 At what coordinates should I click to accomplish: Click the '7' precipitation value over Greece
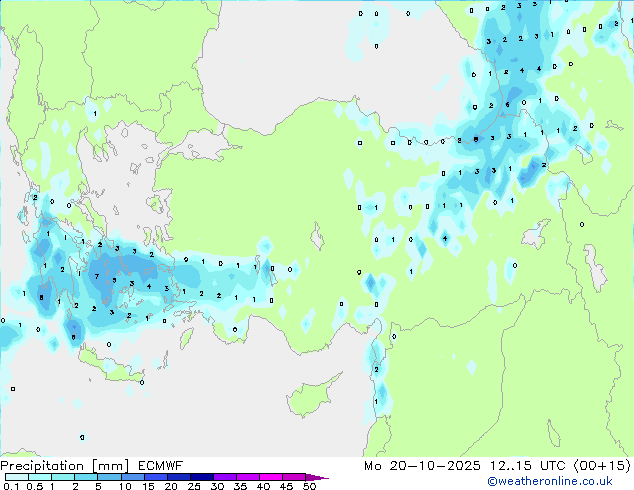(x=97, y=277)
